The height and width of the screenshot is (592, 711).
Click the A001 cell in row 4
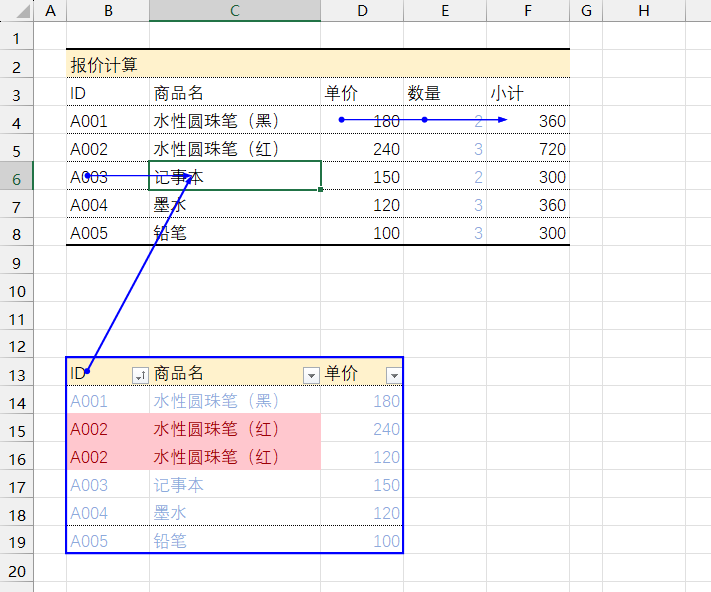click(x=107, y=121)
